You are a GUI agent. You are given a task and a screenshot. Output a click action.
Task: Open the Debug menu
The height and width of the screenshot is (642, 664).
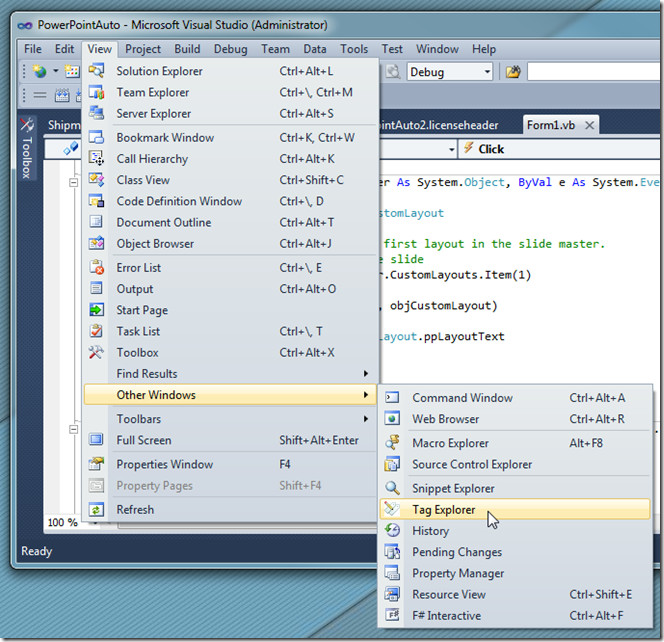[230, 49]
